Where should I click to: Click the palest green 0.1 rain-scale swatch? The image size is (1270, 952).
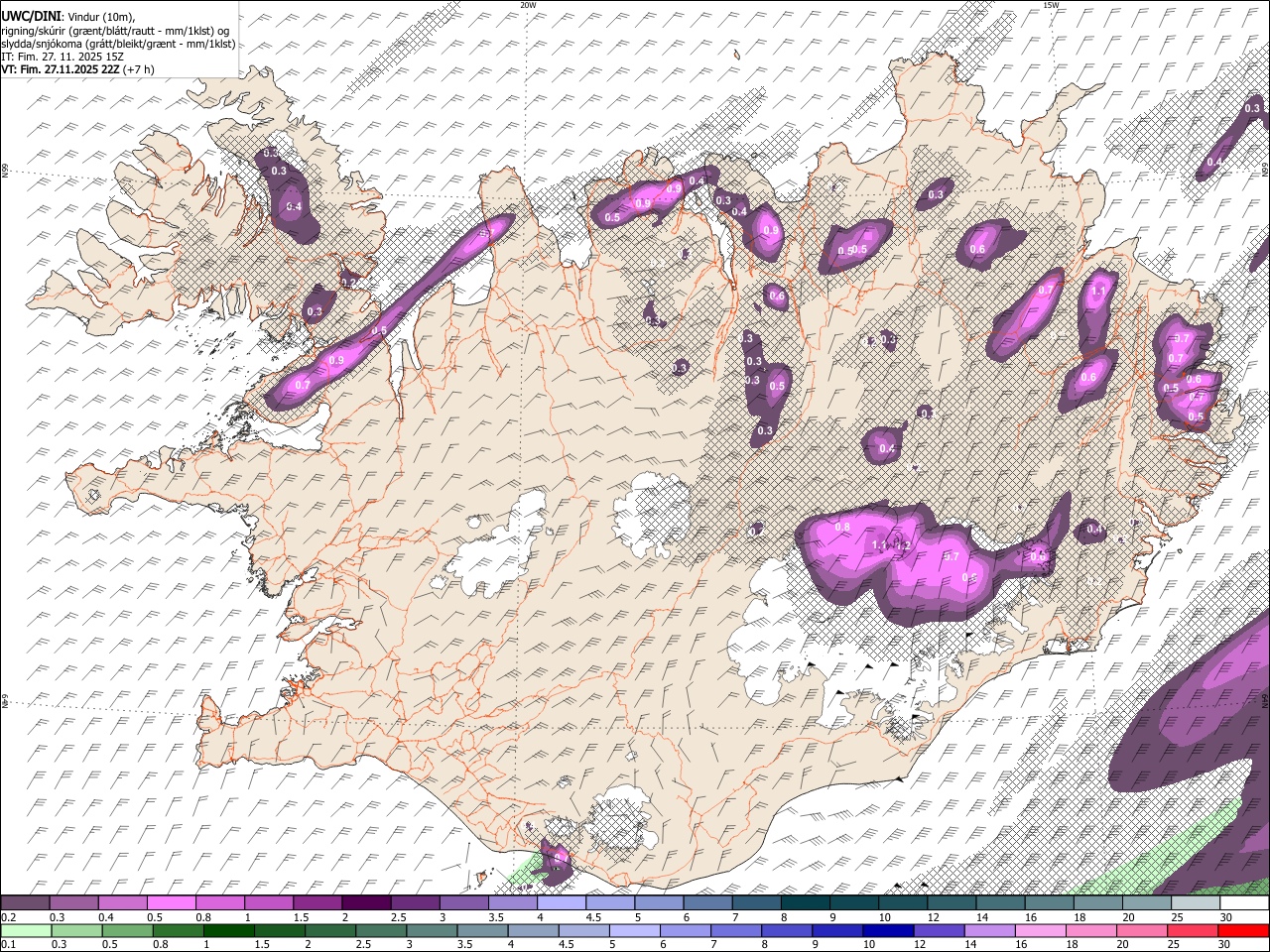click(x=26, y=930)
